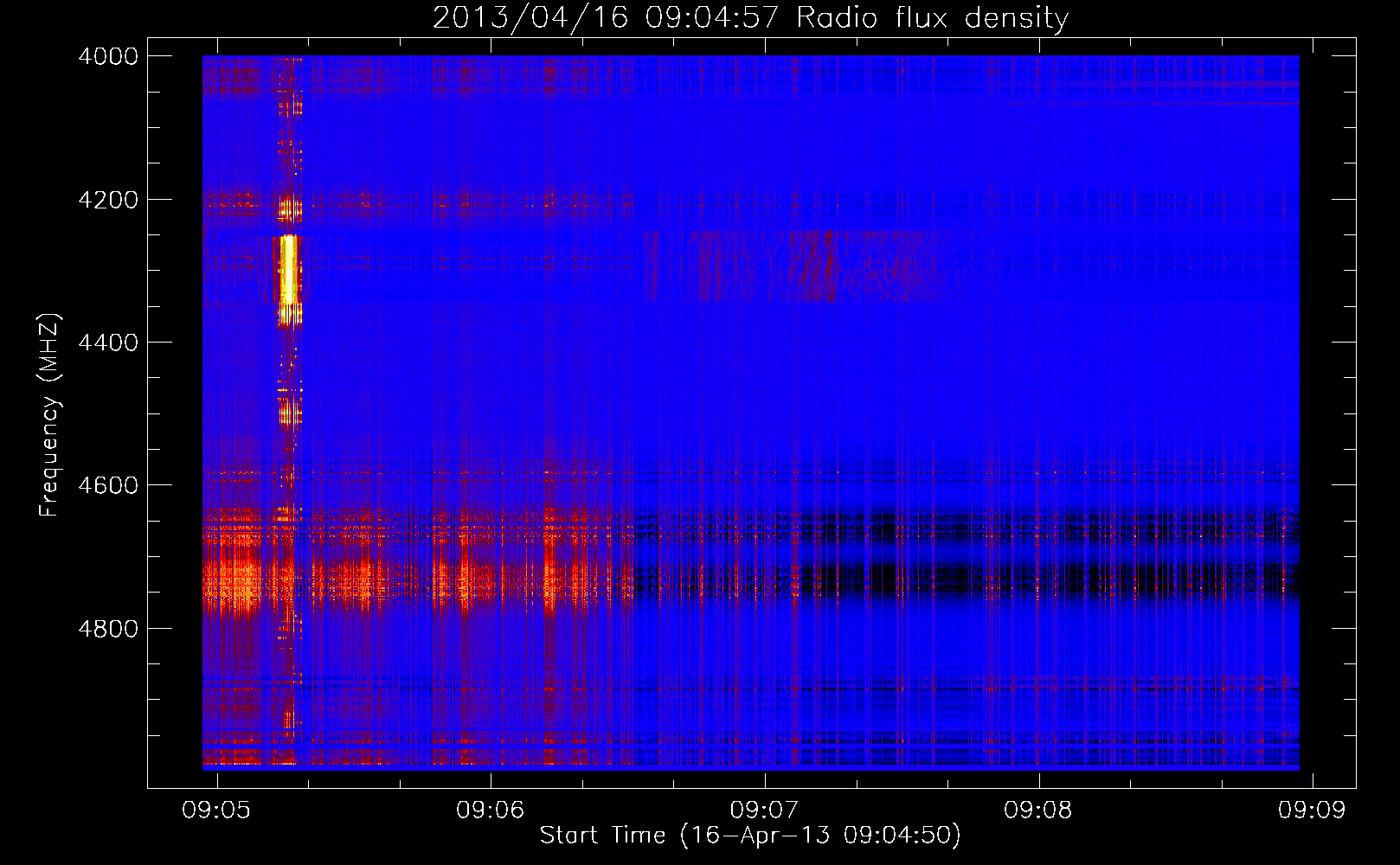Click the 09:09 time axis label

(1313, 810)
